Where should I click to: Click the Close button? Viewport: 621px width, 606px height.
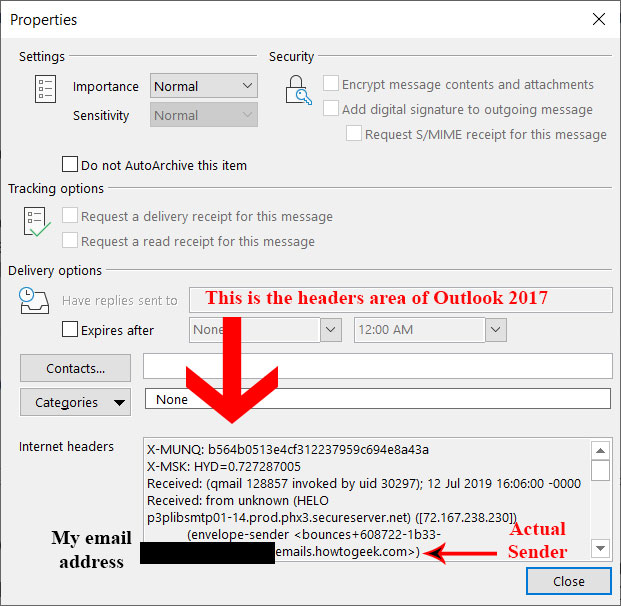569,581
